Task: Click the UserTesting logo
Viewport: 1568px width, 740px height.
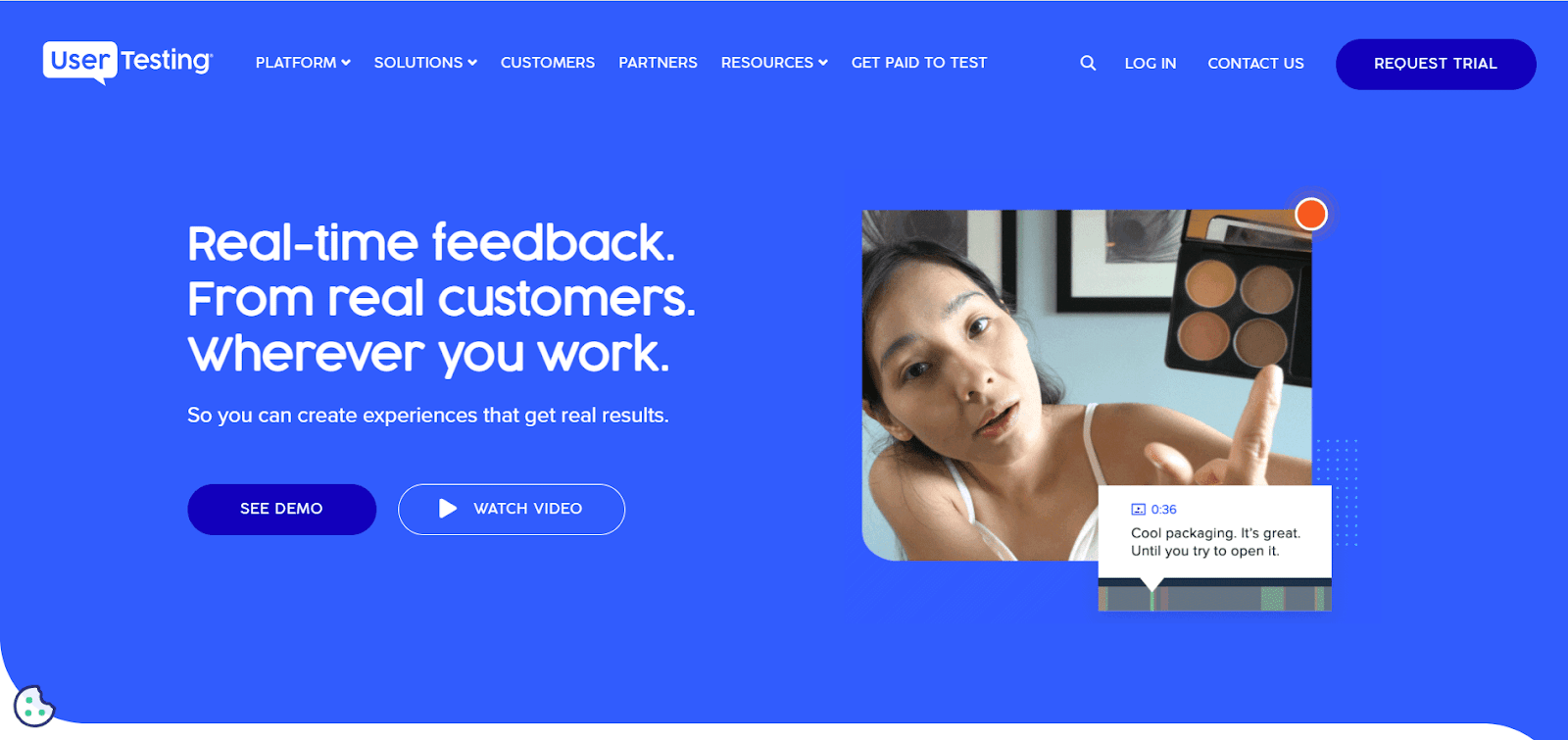Action: 127,62
